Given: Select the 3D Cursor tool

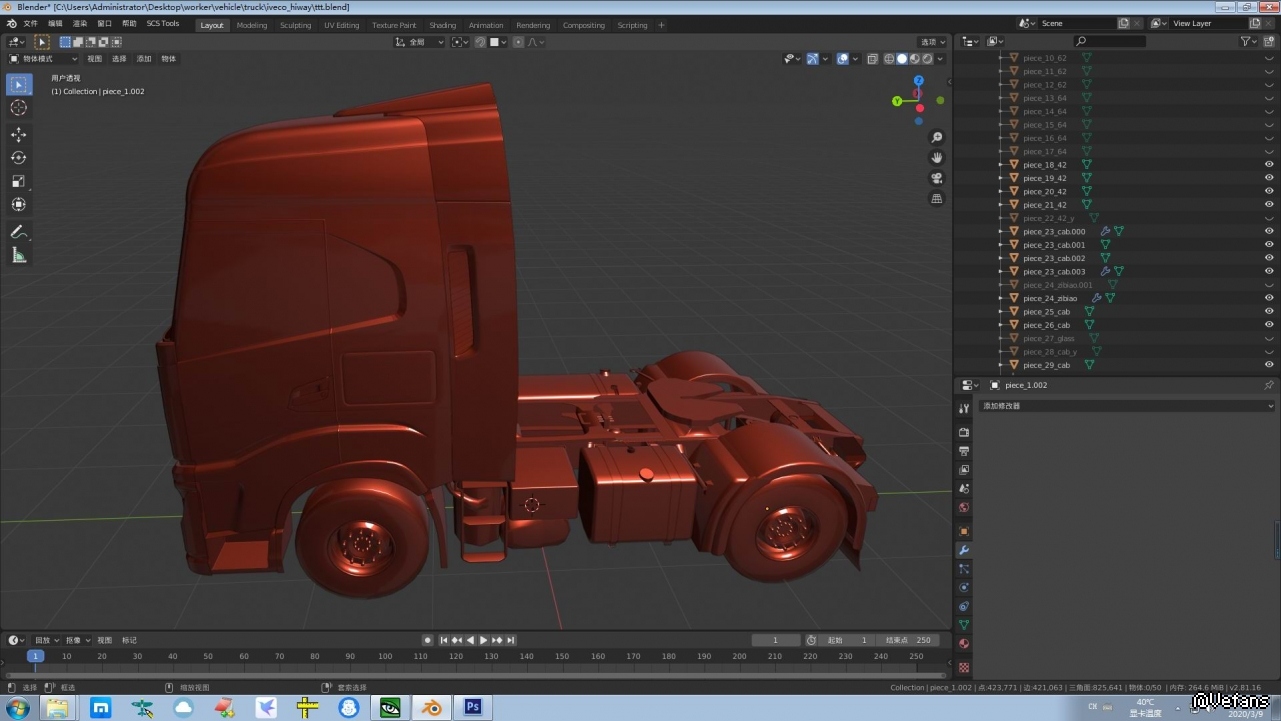Looking at the screenshot, I should coord(19,108).
